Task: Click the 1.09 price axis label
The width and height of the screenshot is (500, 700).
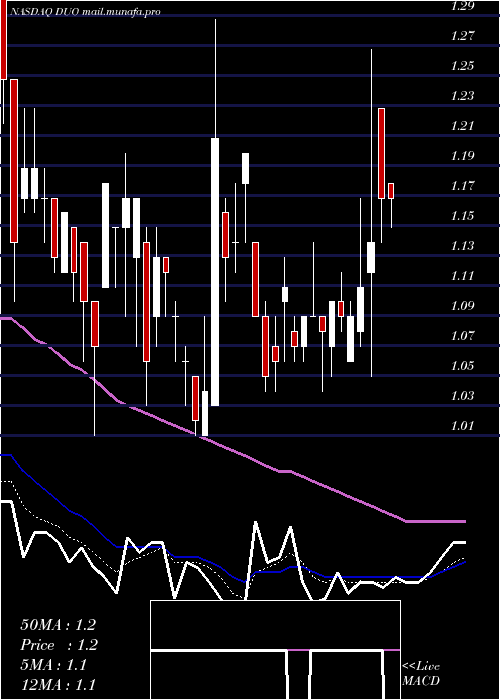Action: pyautogui.click(x=462, y=306)
